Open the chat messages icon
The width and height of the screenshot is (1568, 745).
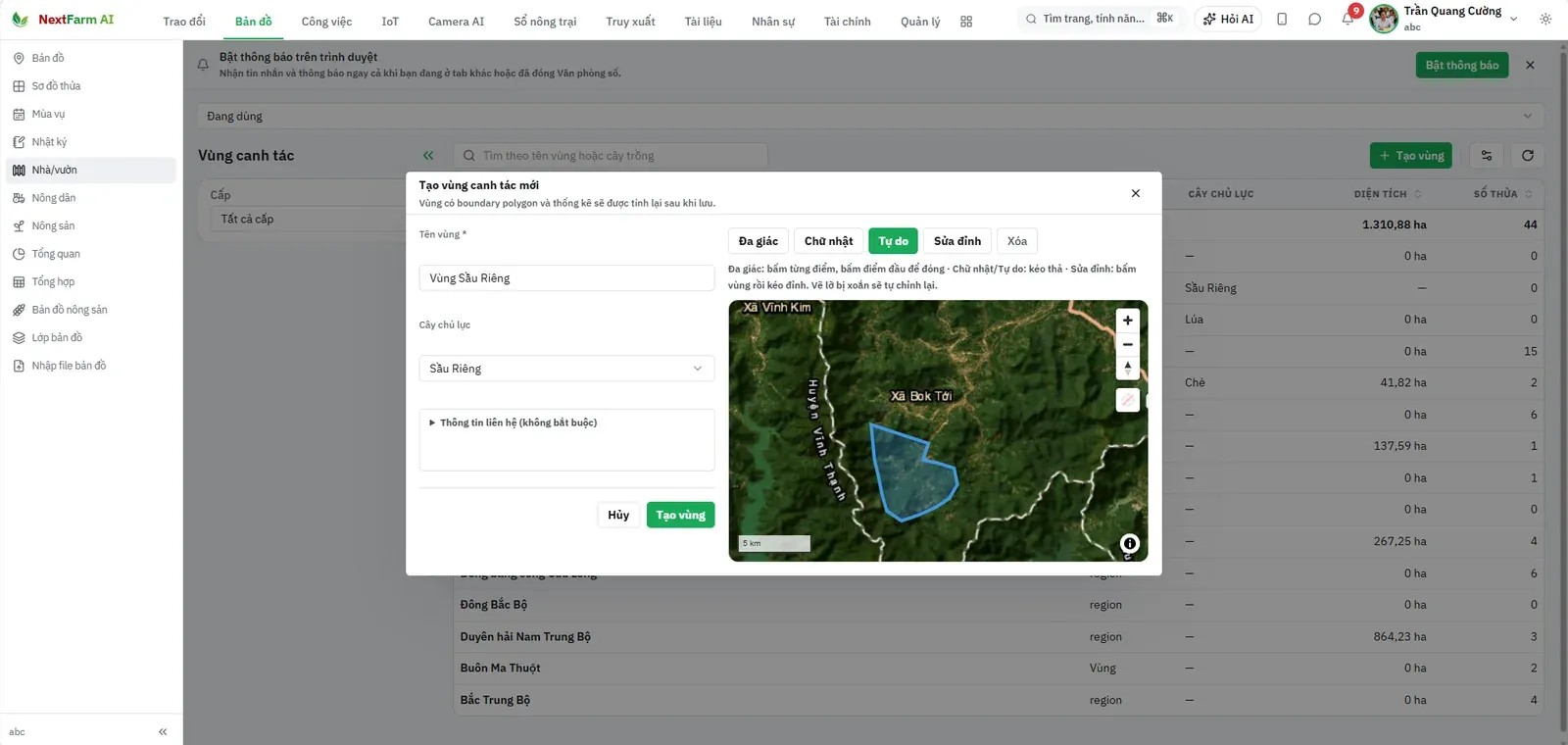1314,19
